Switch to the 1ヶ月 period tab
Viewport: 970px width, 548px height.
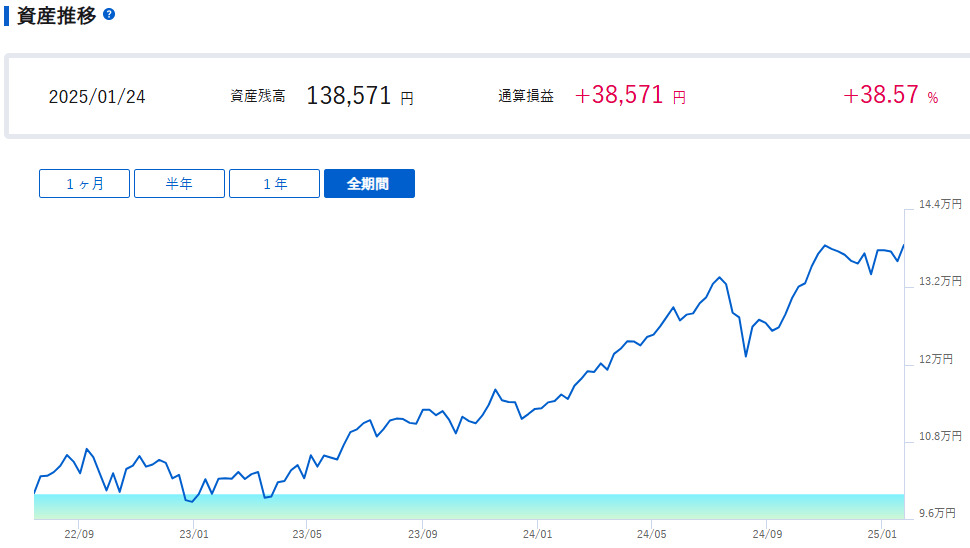[85, 184]
